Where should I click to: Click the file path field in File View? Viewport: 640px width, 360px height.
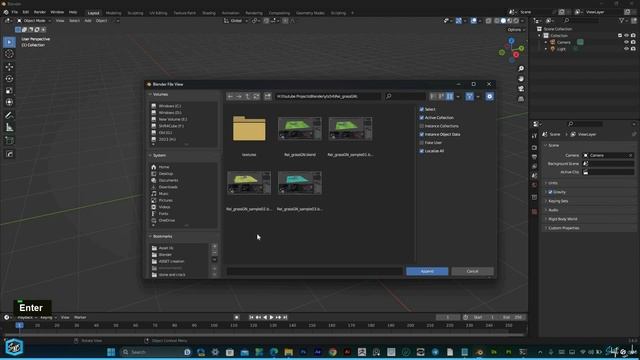point(327,96)
